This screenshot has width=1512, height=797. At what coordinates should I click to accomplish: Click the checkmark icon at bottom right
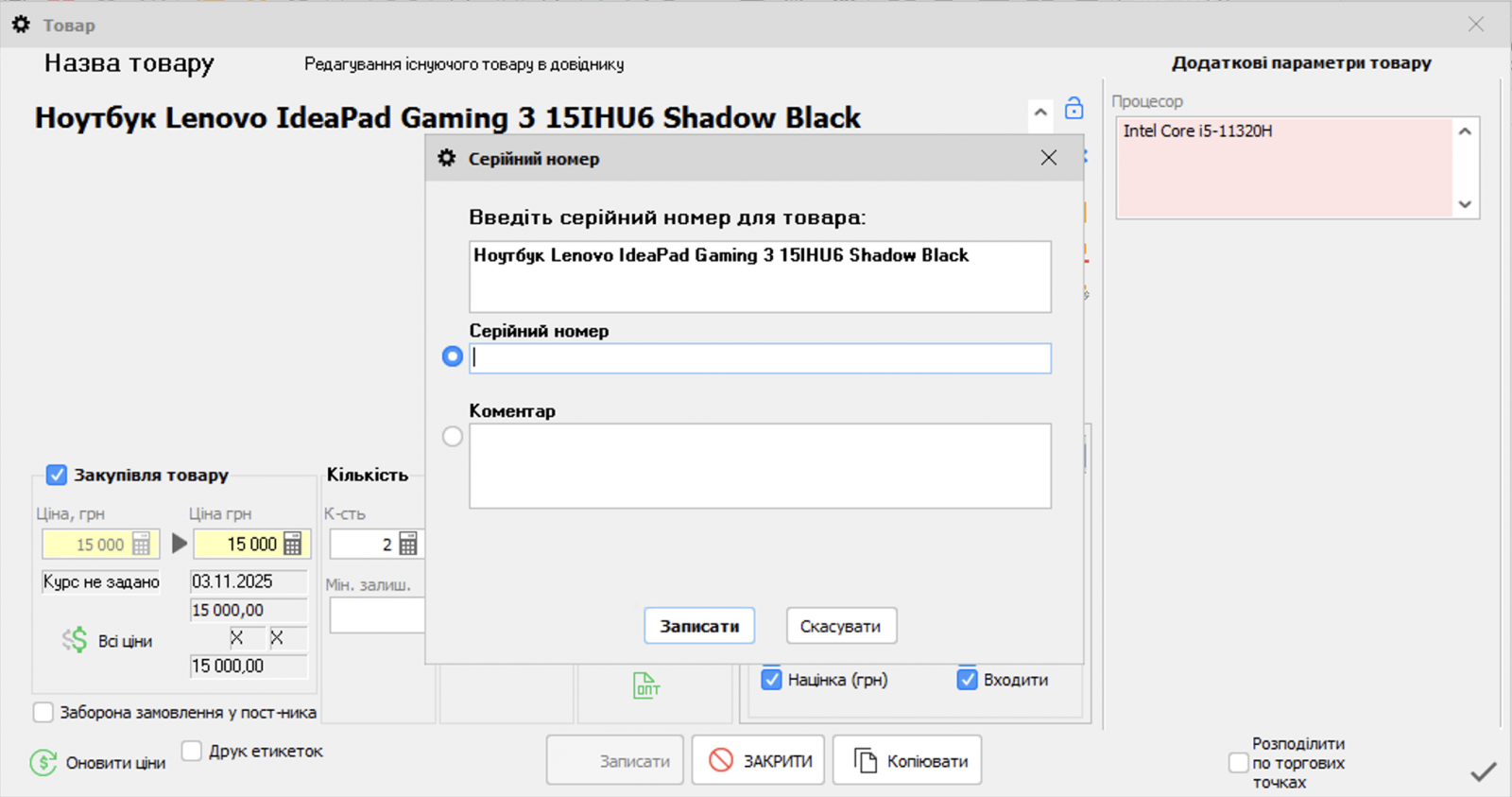coord(1483,771)
